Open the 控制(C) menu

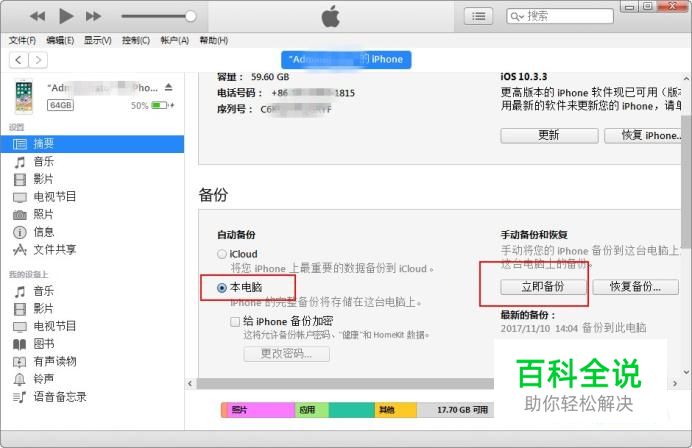[136, 41]
